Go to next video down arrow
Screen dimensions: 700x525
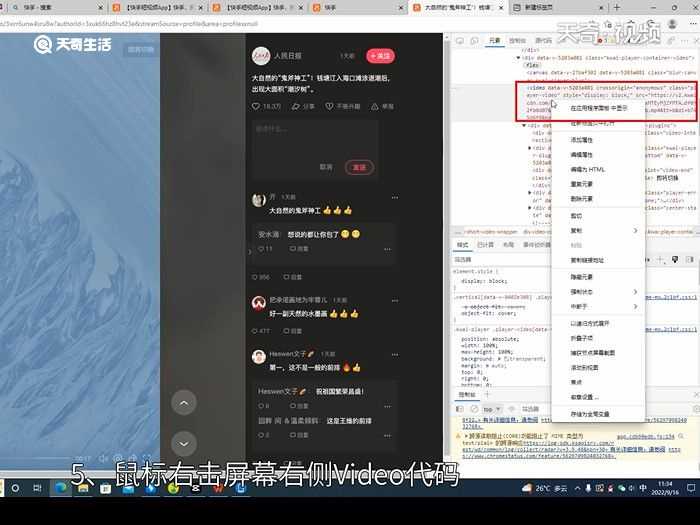184,444
